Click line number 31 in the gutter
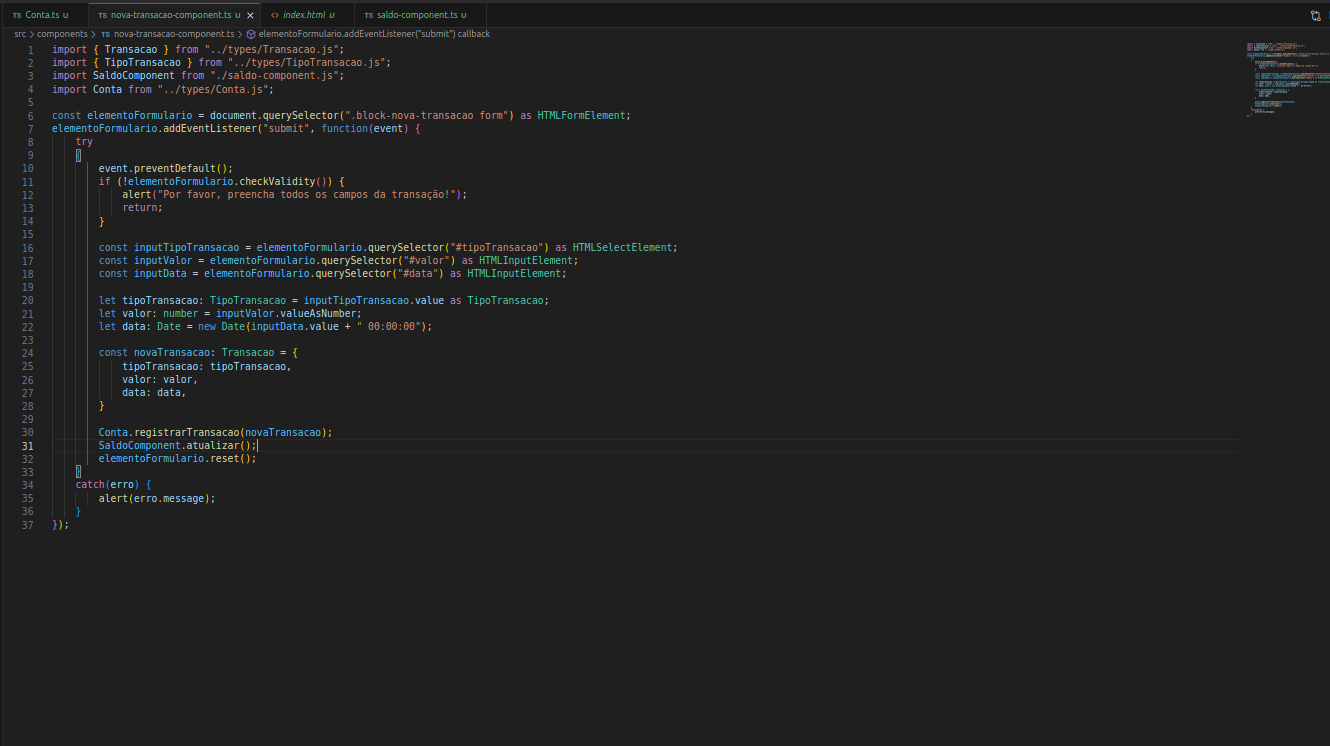1330x746 pixels. [x=28, y=445]
